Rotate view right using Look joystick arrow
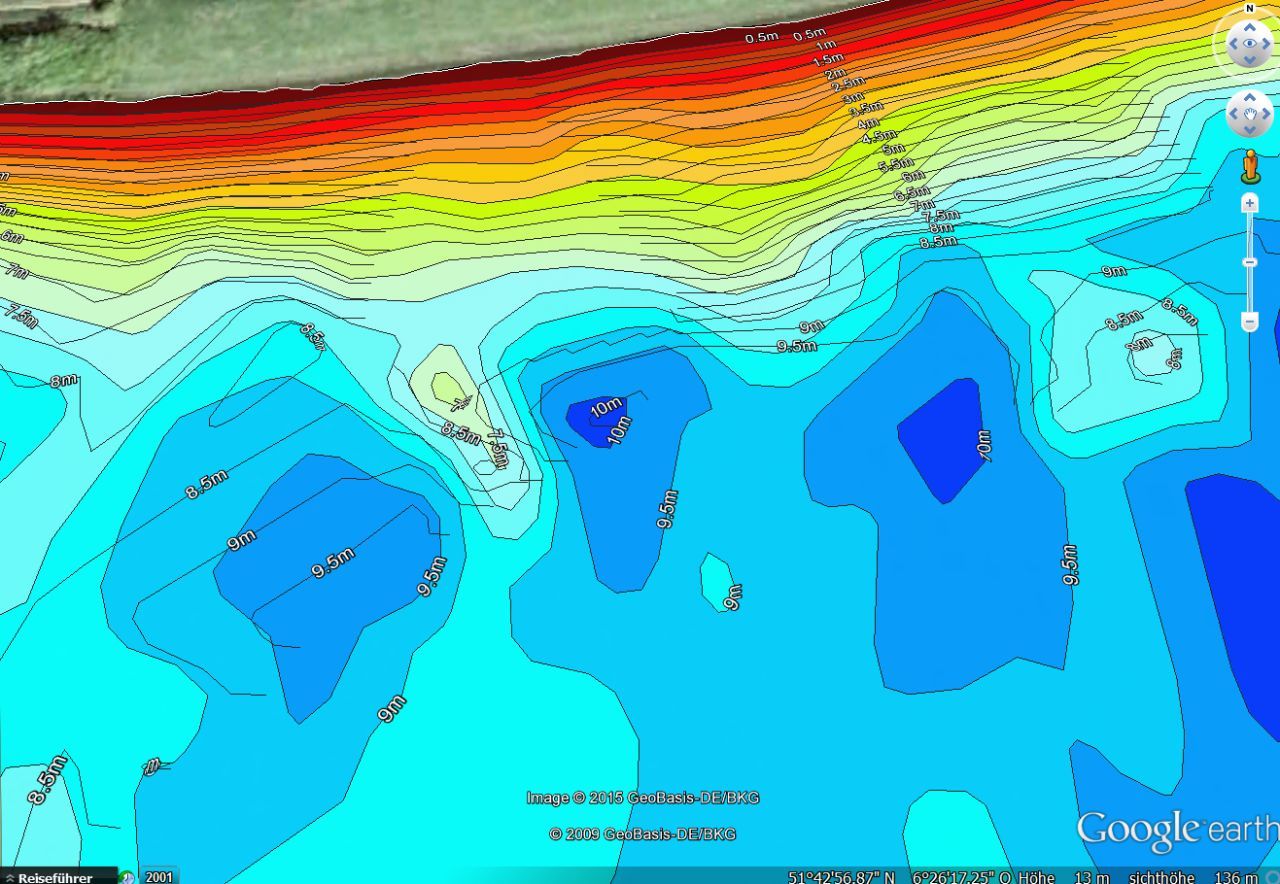 click(x=1268, y=44)
